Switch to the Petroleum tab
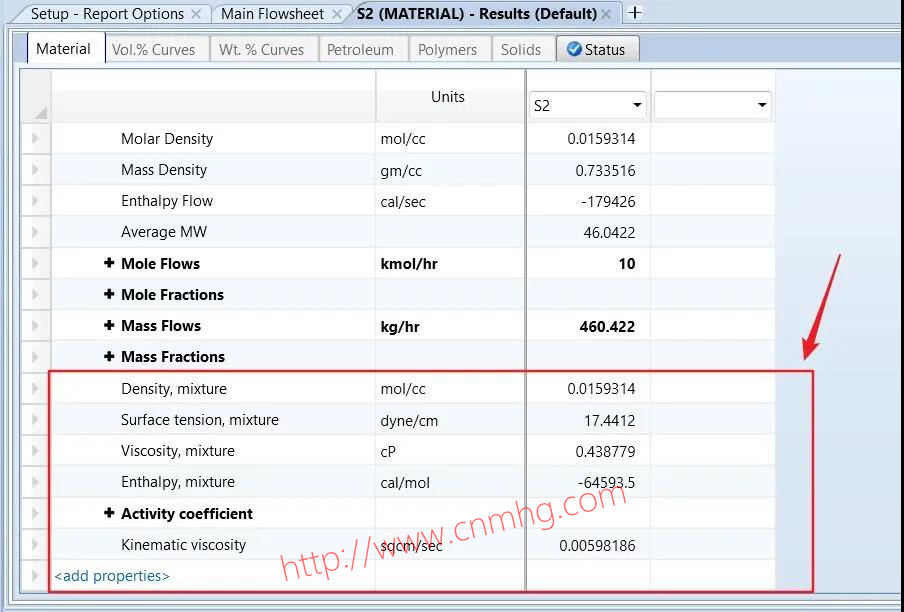 (x=360, y=49)
